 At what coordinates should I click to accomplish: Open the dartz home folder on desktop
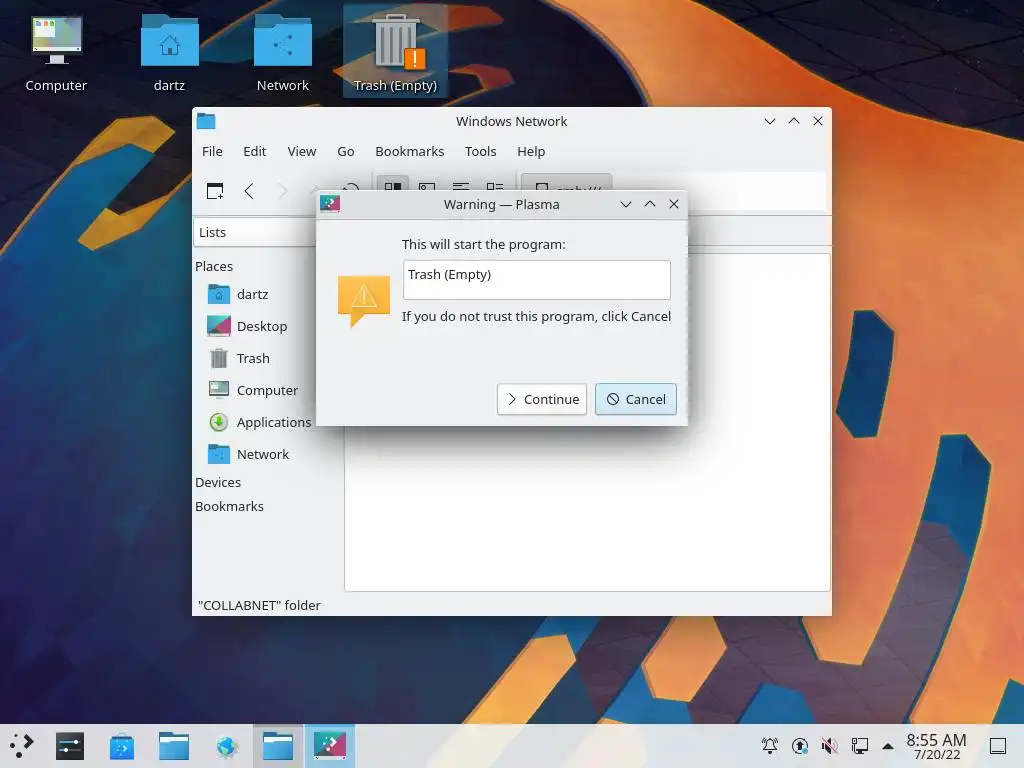(x=170, y=54)
